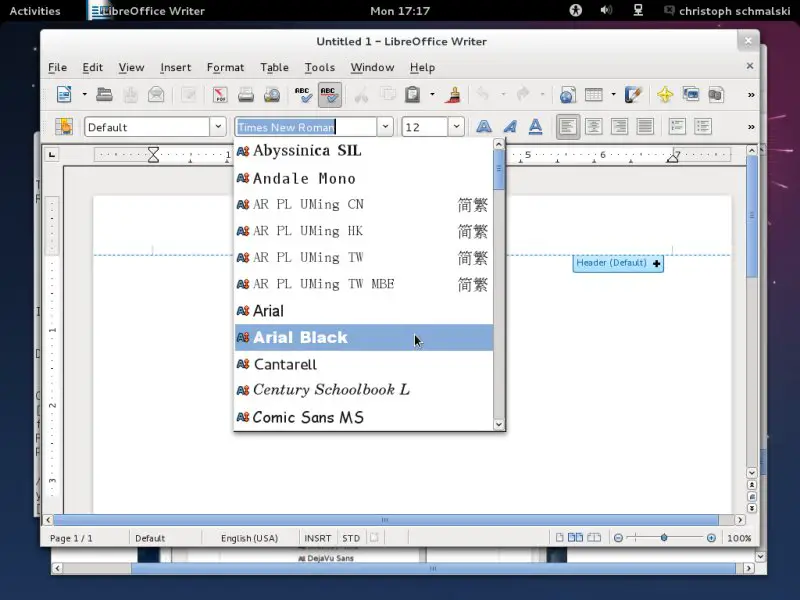Apply Bold formatting icon
This screenshot has width=800, height=600.
coord(484,127)
